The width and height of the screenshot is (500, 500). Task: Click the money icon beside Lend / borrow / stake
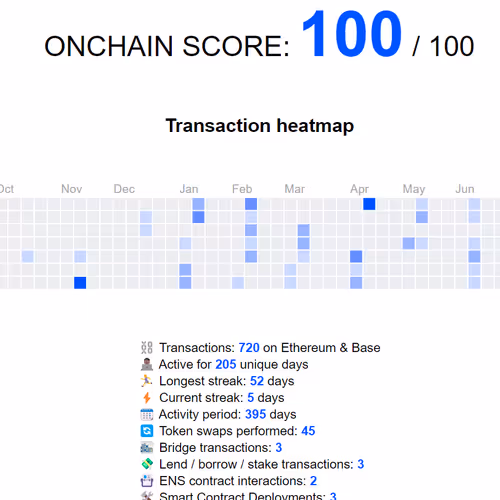coord(147,464)
